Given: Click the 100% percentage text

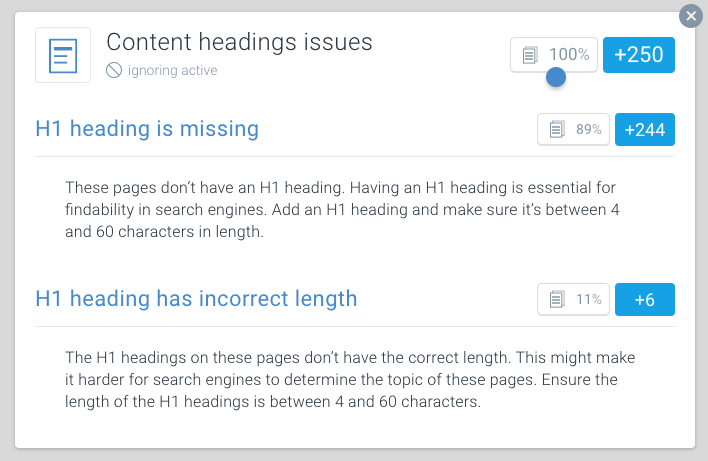Looking at the screenshot, I should pos(569,55).
